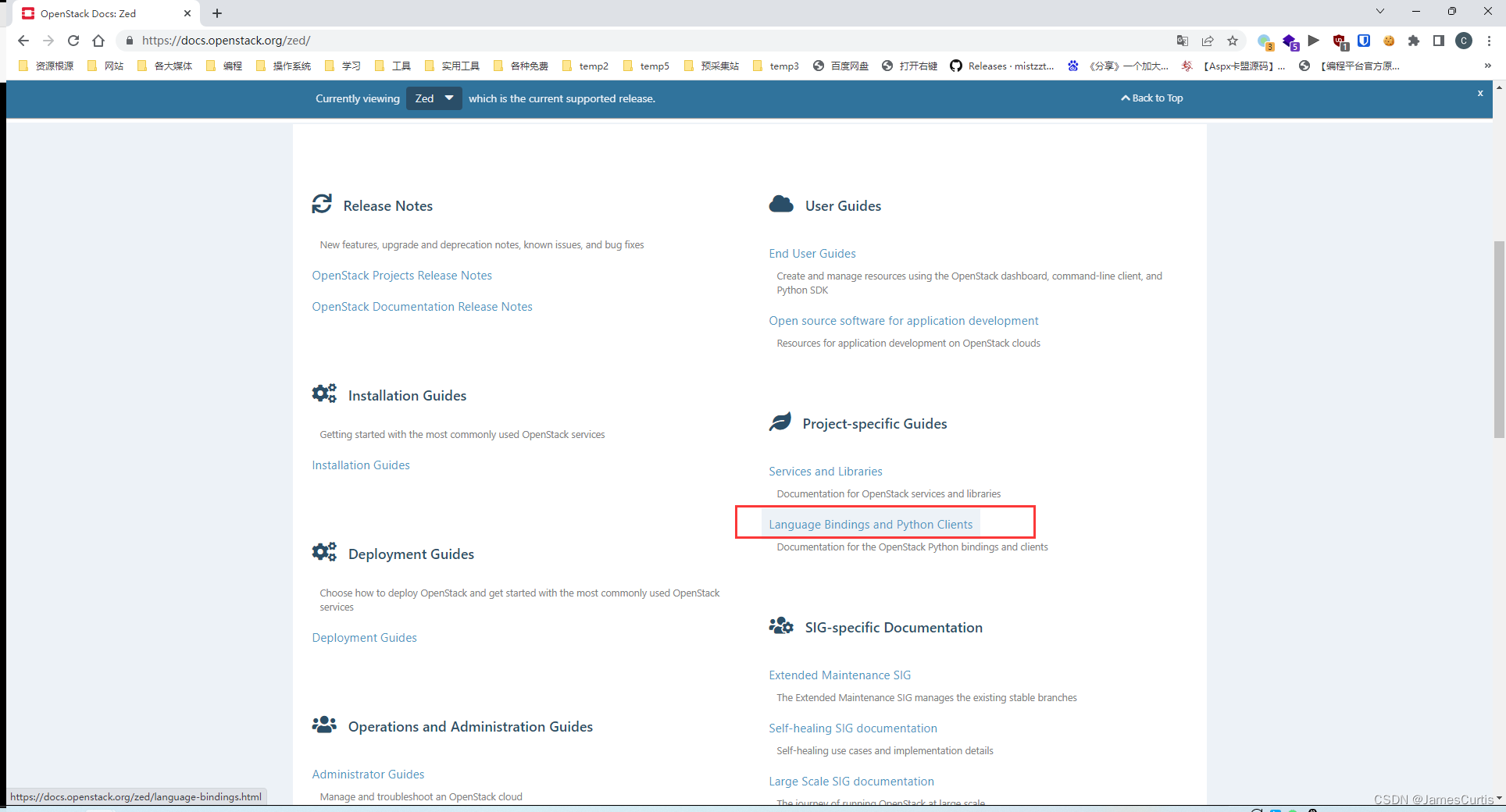This screenshot has height=812, width=1506.
Task: Open the 资源根源 bookmark folder
Action: pyautogui.click(x=46, y=66)
